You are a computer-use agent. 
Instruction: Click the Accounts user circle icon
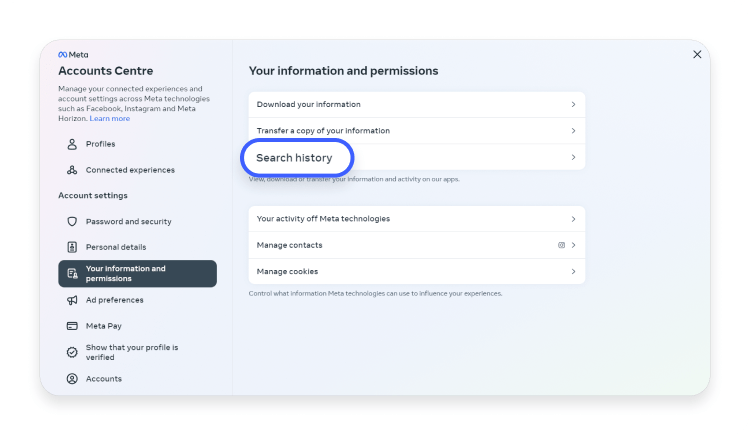[x=72, y=379]
